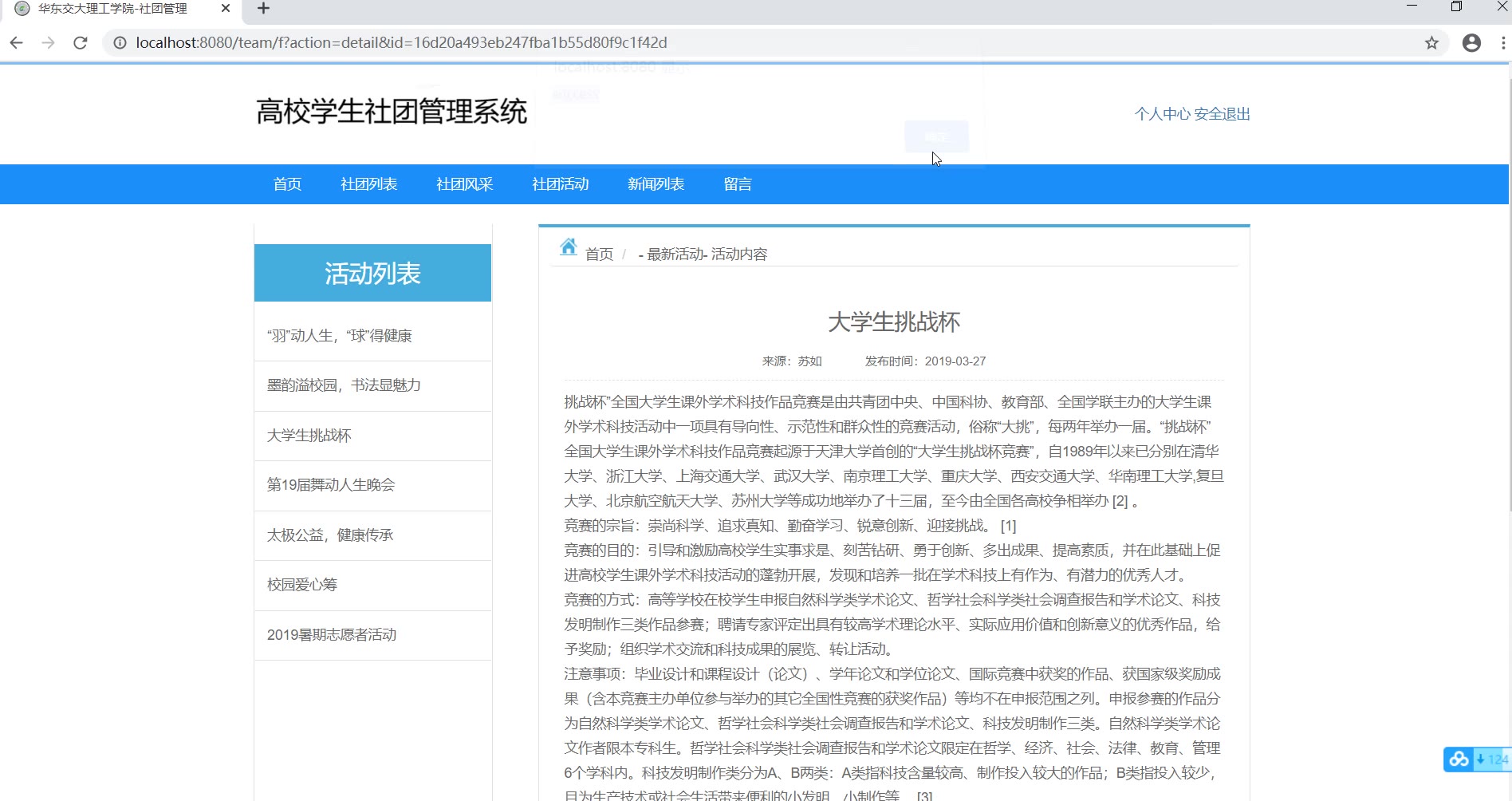Click 安全退出 to log out

(1222, 114)
